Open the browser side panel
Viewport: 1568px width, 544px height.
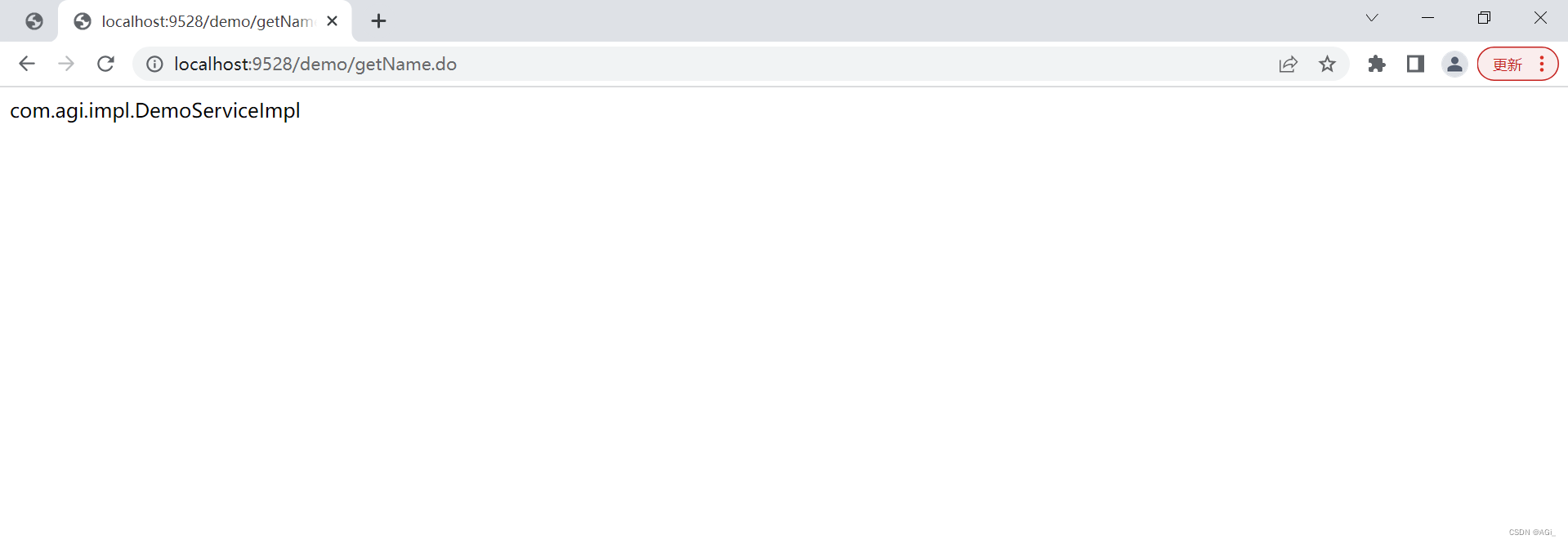click(x=1416, y=64)
